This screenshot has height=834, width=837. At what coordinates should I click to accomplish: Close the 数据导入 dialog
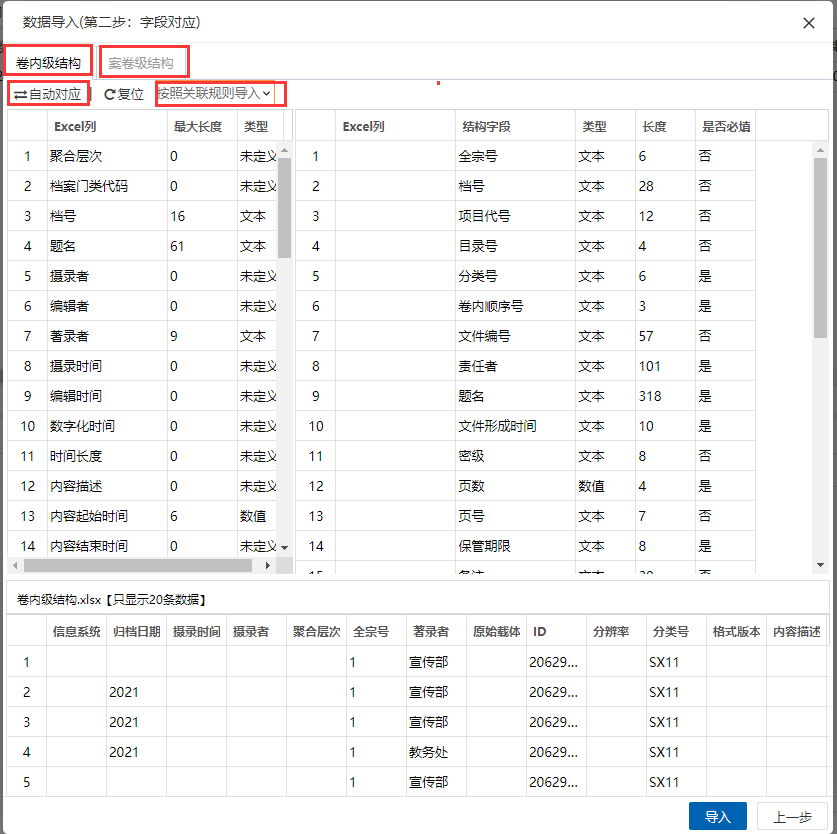pos(809,23)
